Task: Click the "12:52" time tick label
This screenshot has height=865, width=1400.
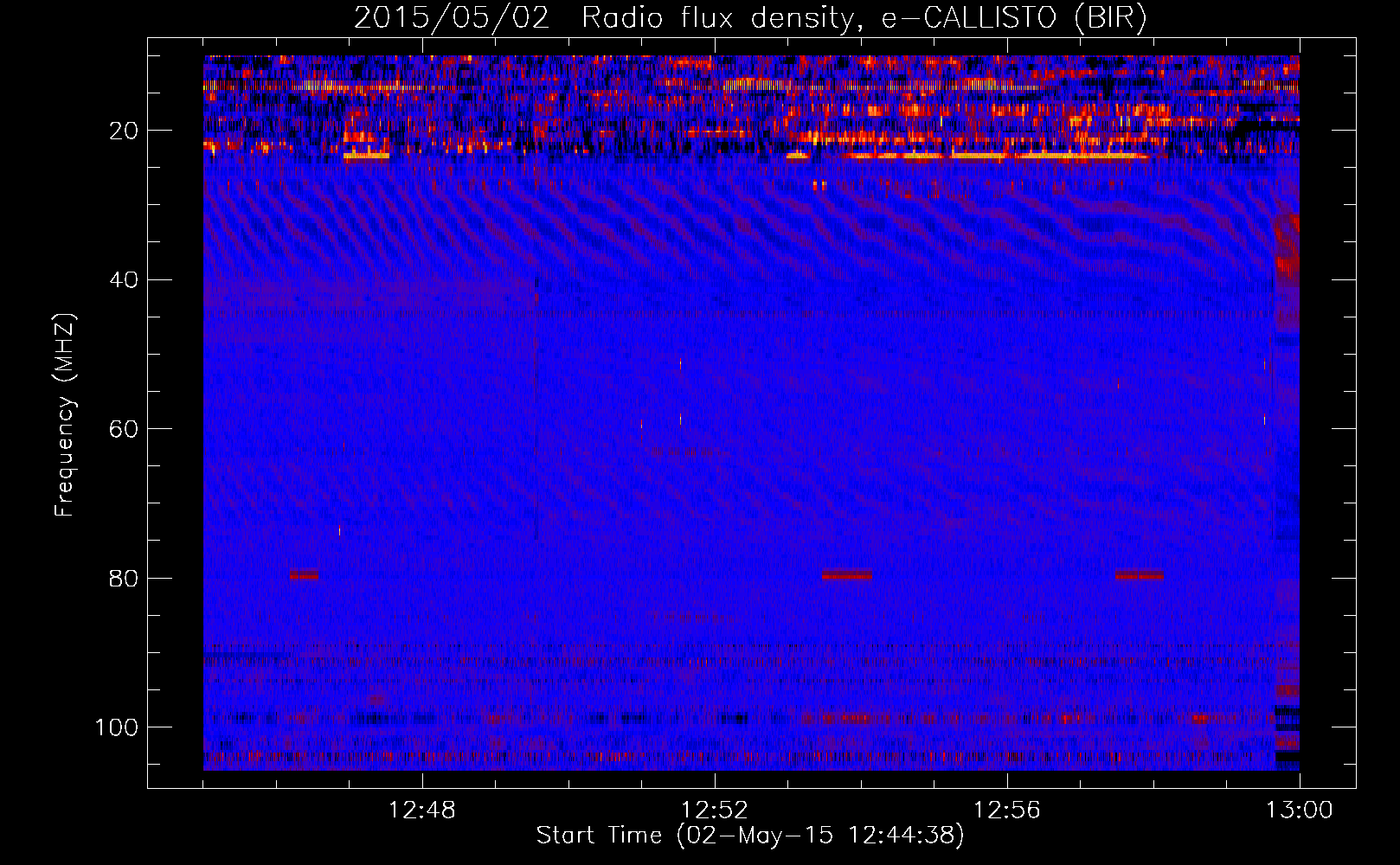Action: click(715, 811)
